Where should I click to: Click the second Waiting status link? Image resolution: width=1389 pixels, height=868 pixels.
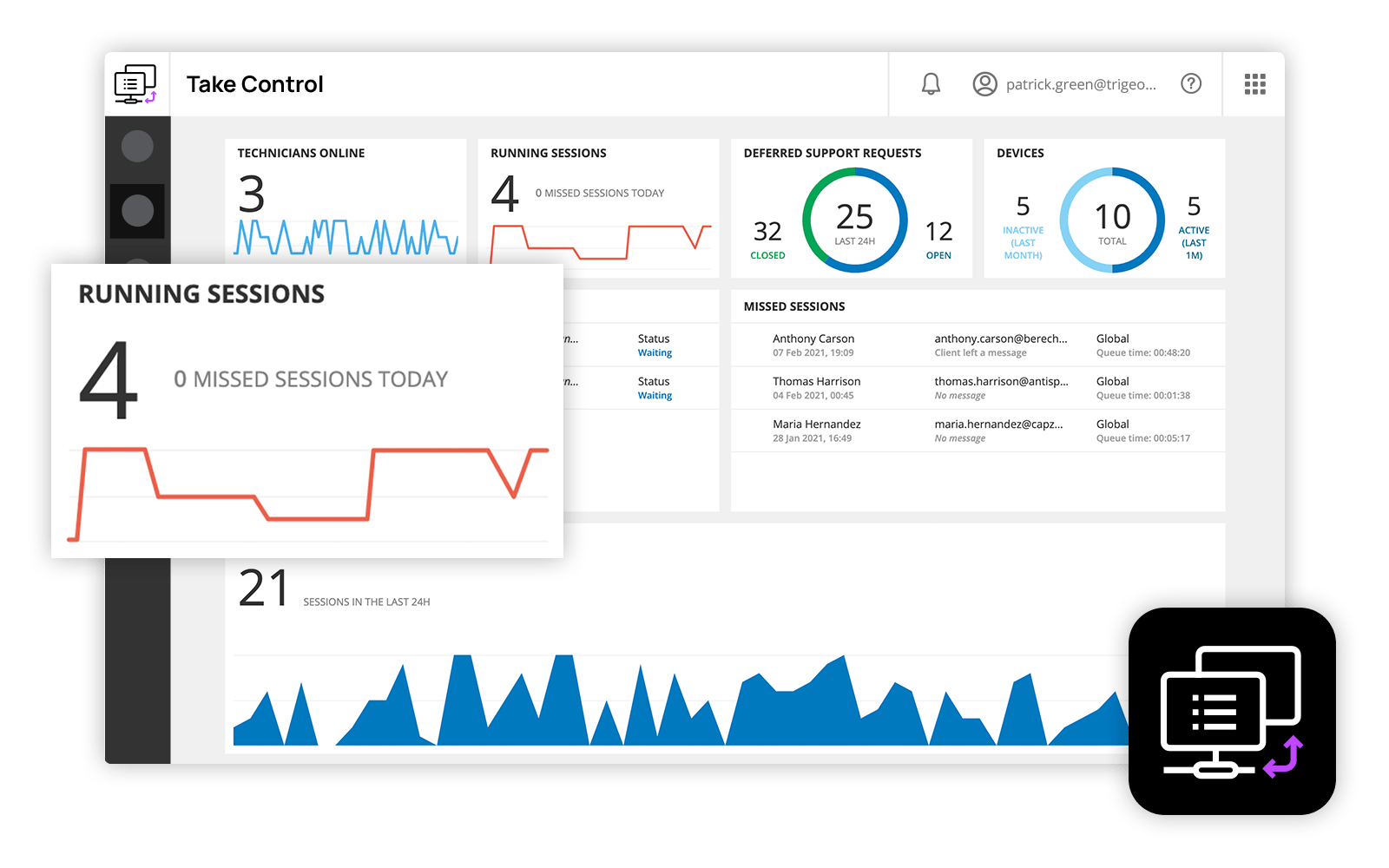tap(654, 395)
